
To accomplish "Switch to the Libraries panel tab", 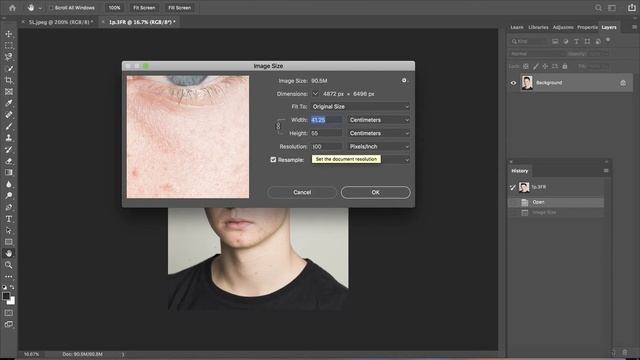I will [538, 27].
